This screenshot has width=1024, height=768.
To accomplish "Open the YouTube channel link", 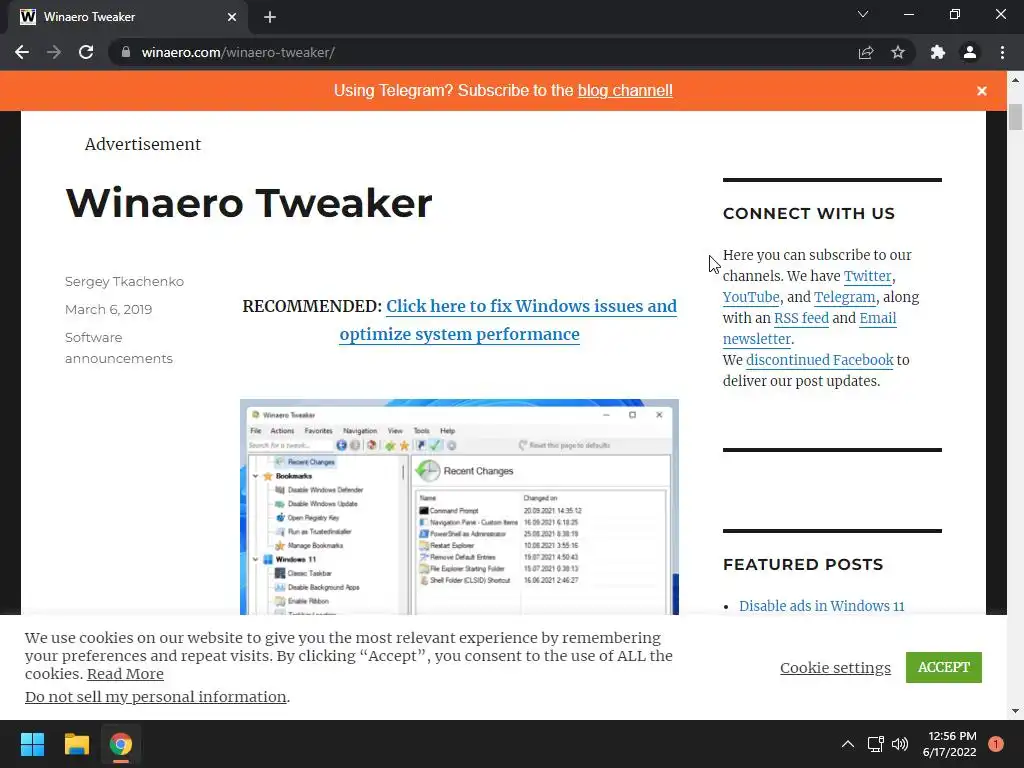I will pos(751,297).
